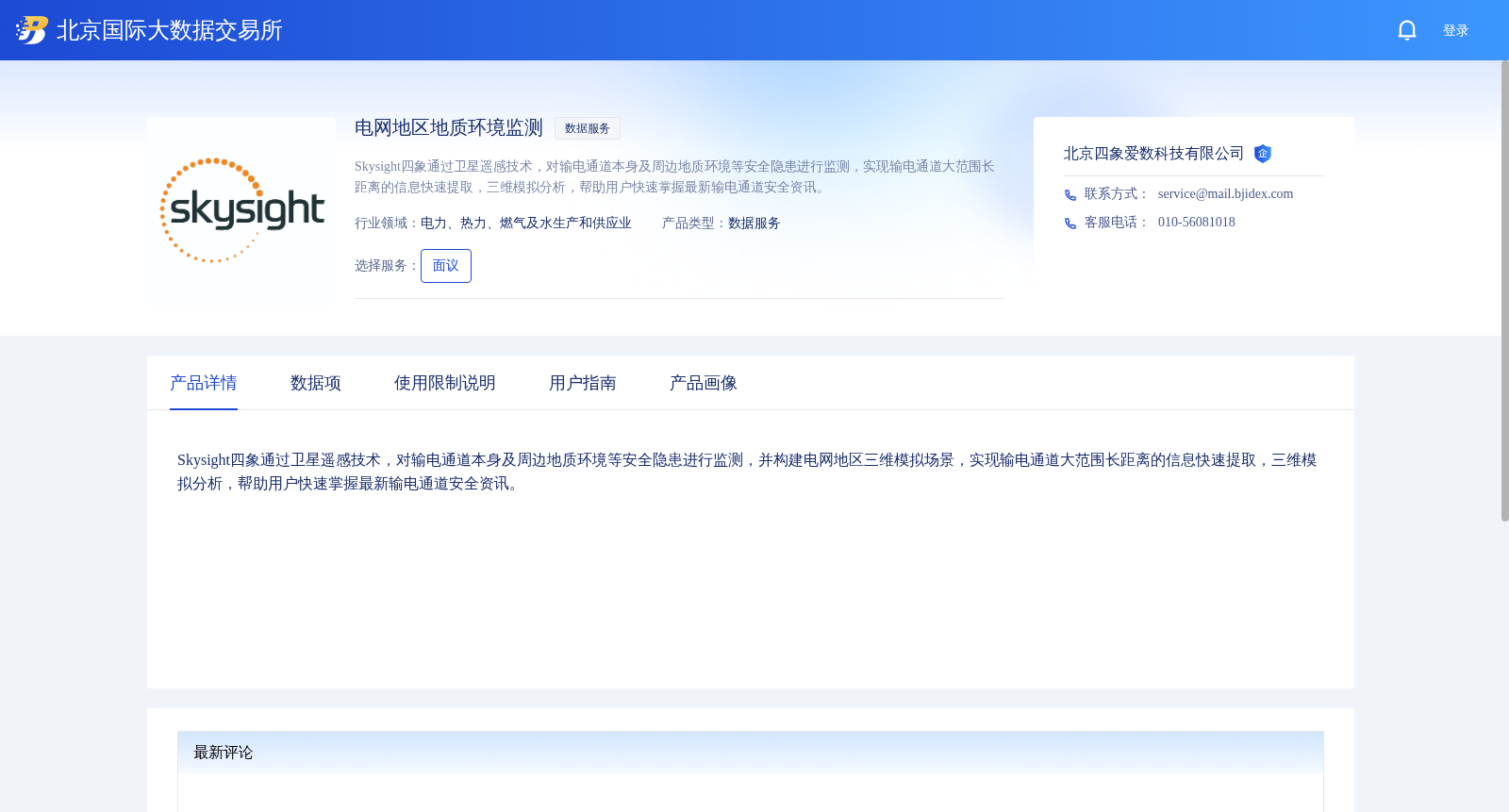
Task: Click the vertical page scrollbar thumb
Action: (1505, 290)
